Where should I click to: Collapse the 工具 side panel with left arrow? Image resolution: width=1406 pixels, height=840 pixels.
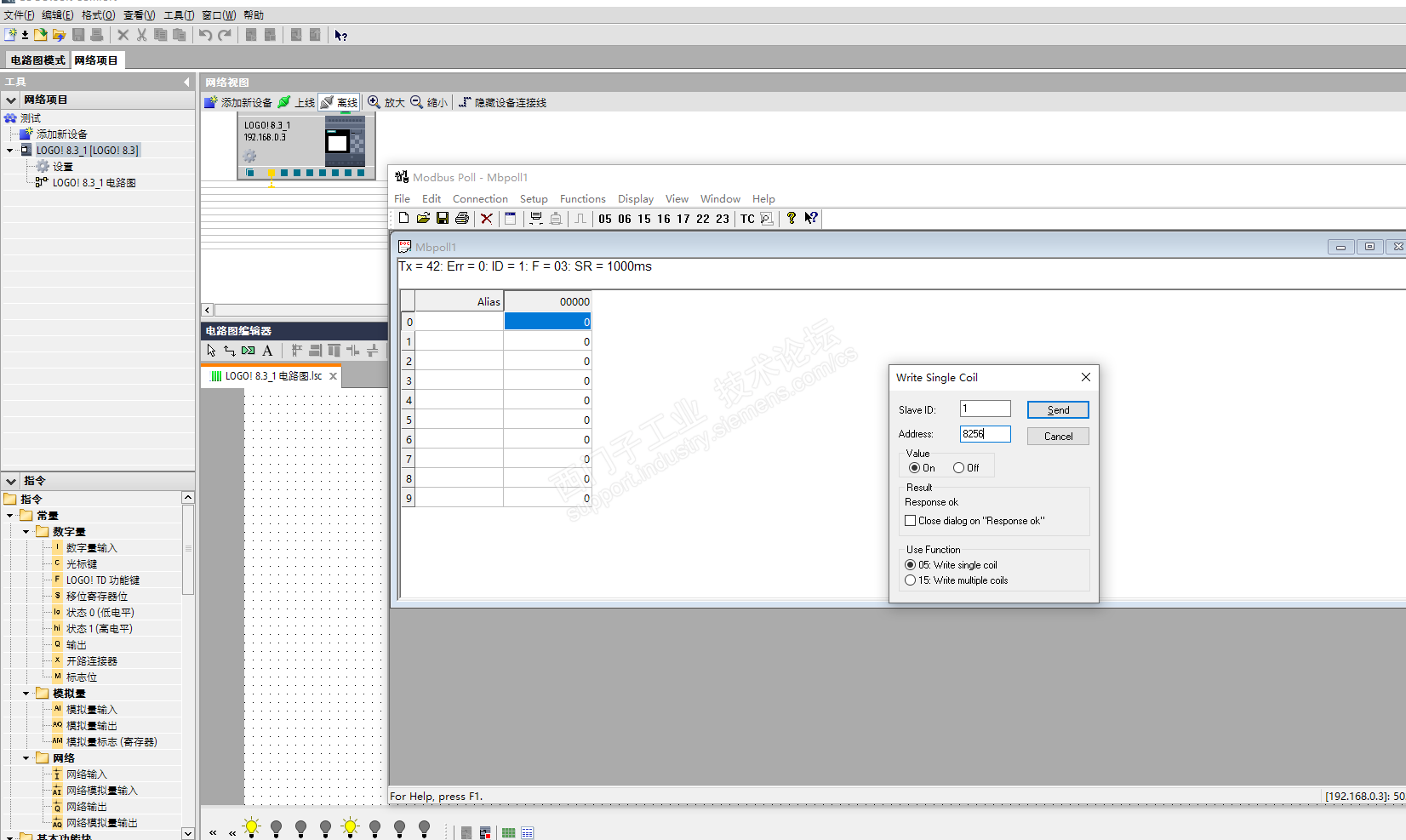tap(186, 82)
